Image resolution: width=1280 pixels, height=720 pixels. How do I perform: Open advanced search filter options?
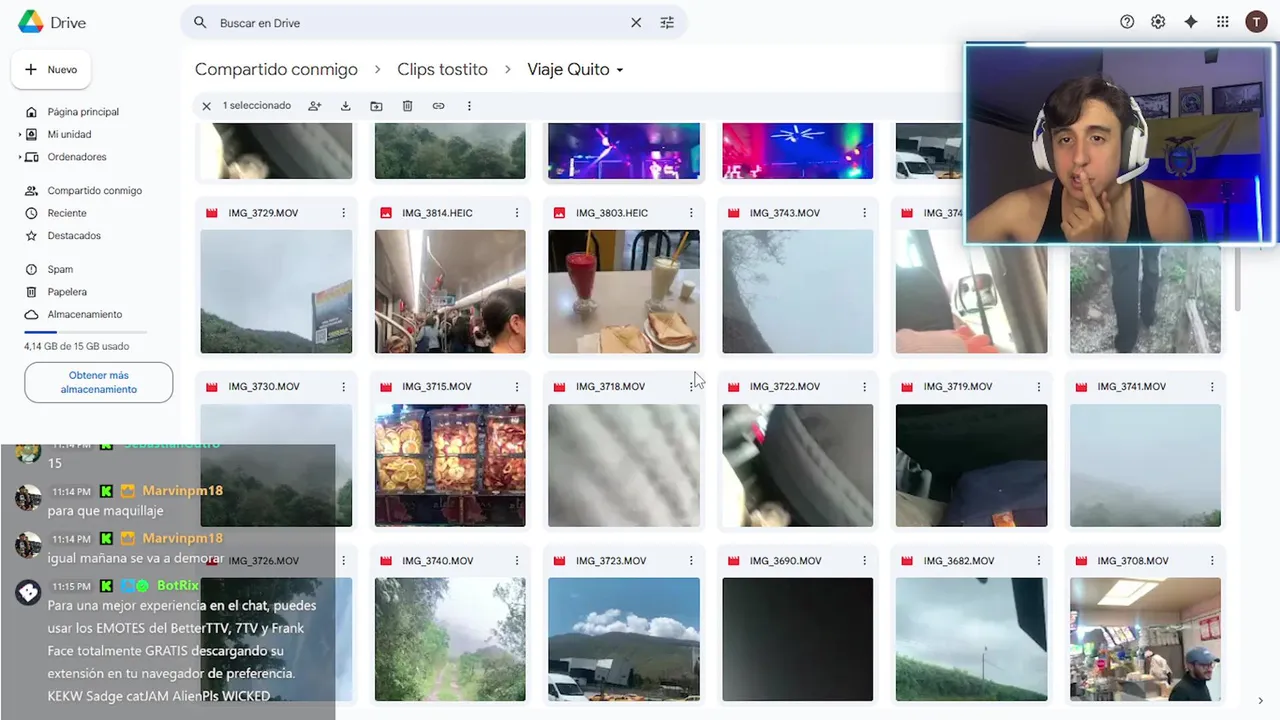[x=667, y=23]
